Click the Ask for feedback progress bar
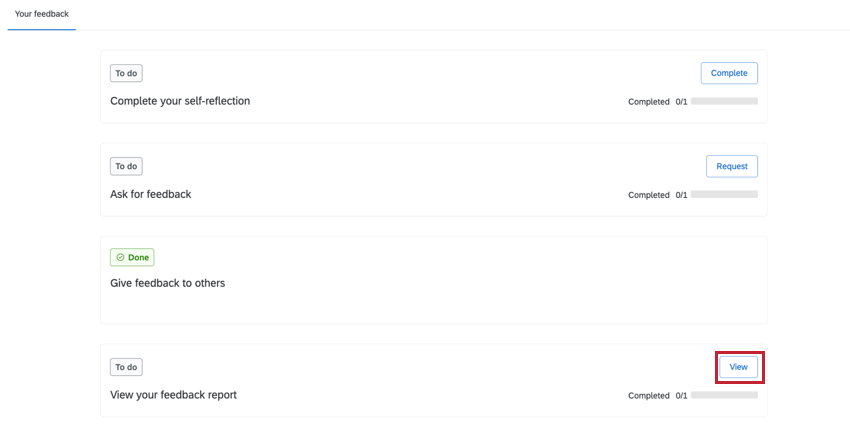The width and height of the screenshot is (850, 425). click(x=724, y=195)
